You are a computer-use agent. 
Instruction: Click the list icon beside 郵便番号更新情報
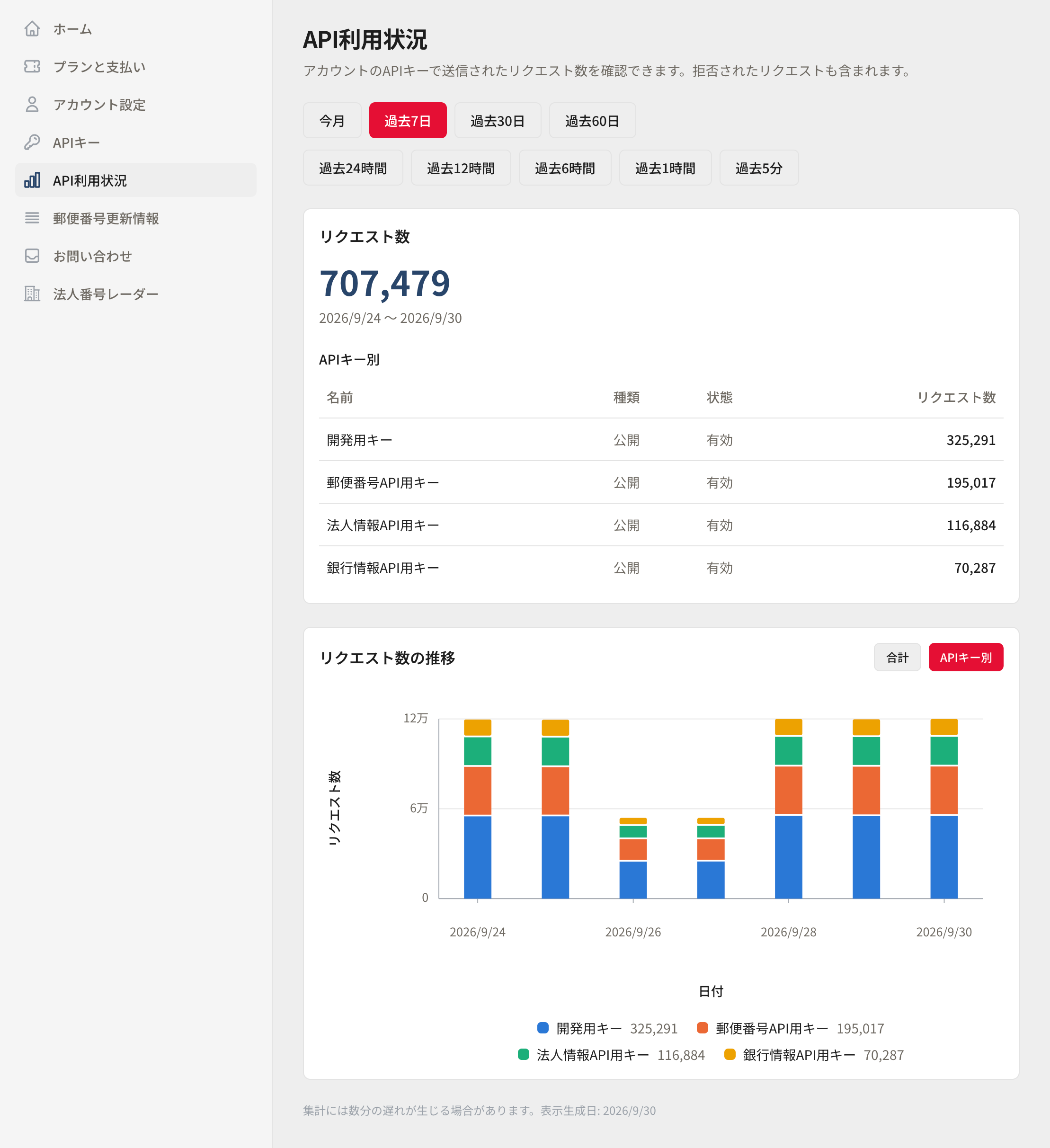coord(32,218)
